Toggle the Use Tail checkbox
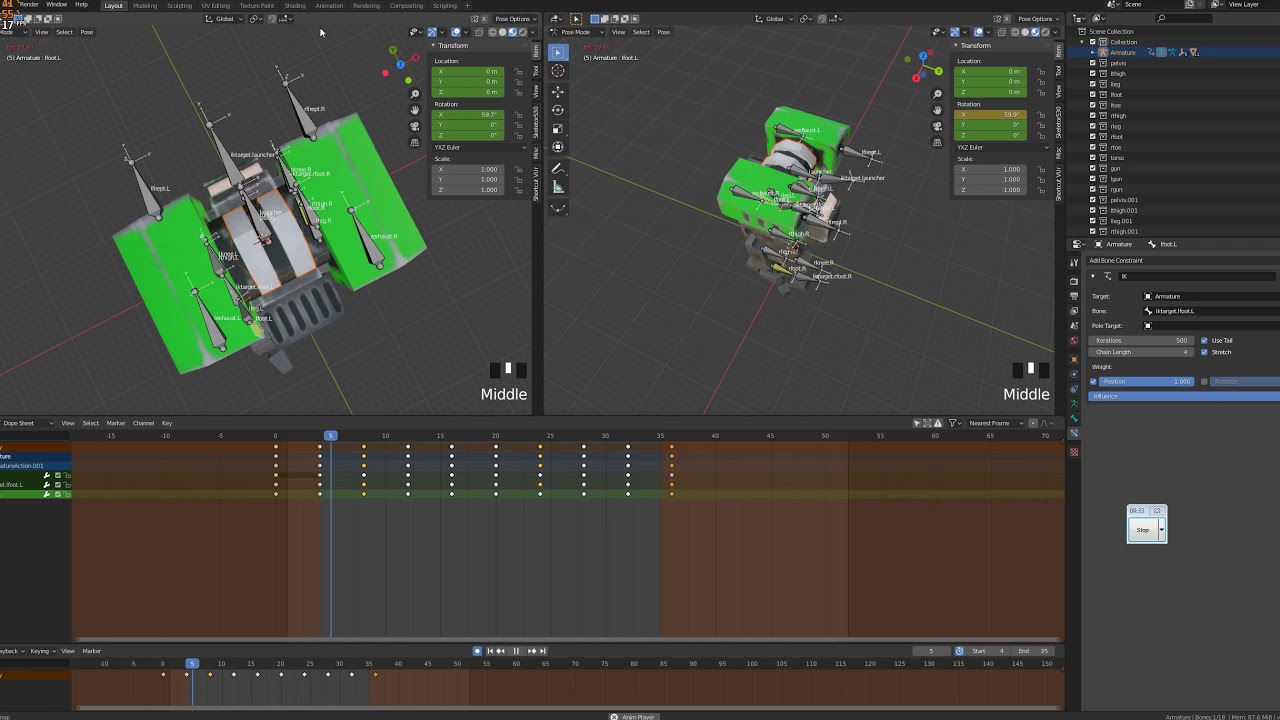1280x720 pixels. 1204,340
